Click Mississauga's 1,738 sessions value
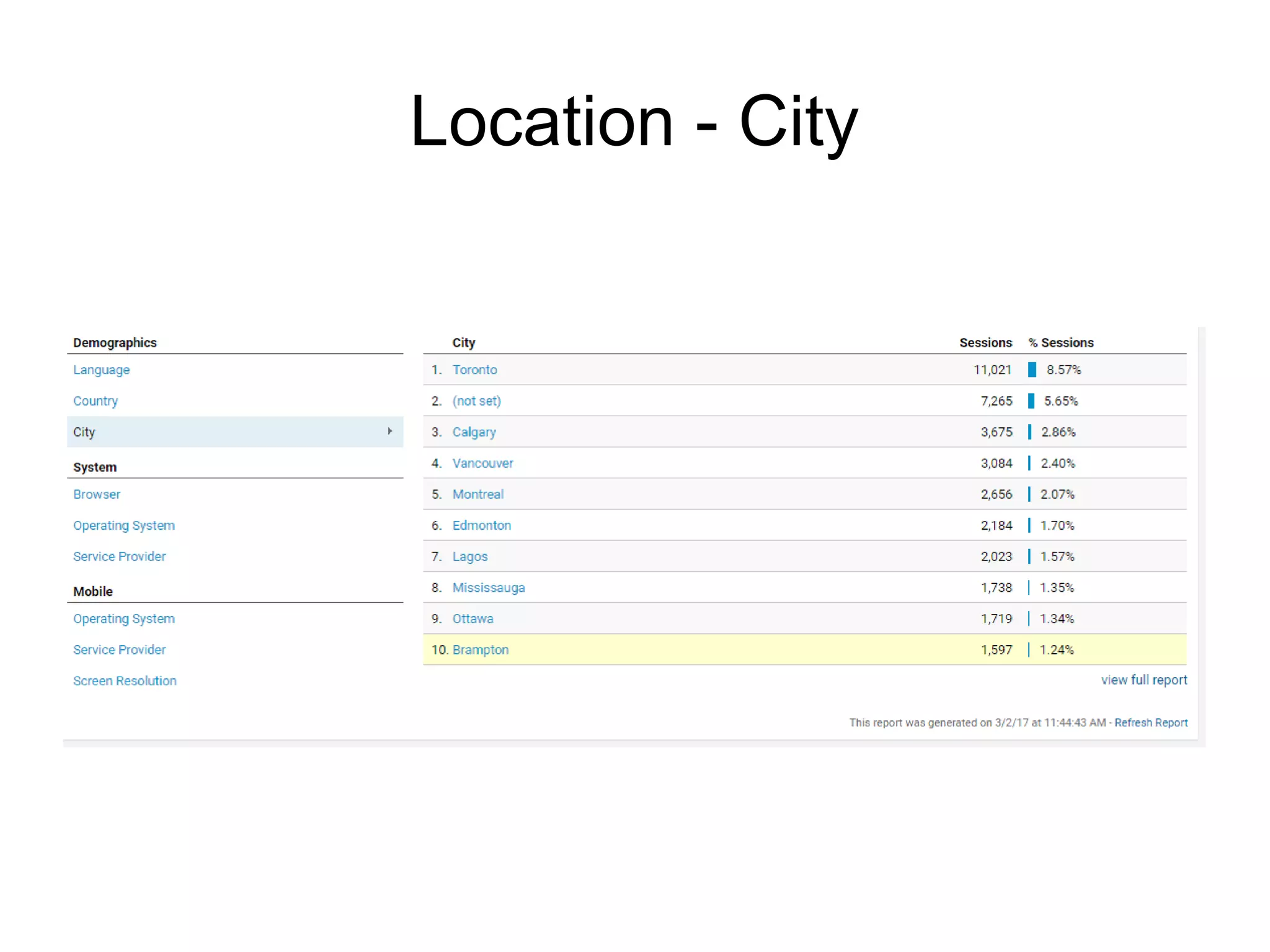The image size is (1270, 952). coord(996,587)
